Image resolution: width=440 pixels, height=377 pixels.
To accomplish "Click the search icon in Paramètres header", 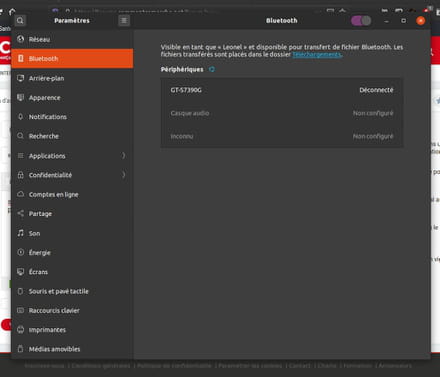I will [20, 21].
